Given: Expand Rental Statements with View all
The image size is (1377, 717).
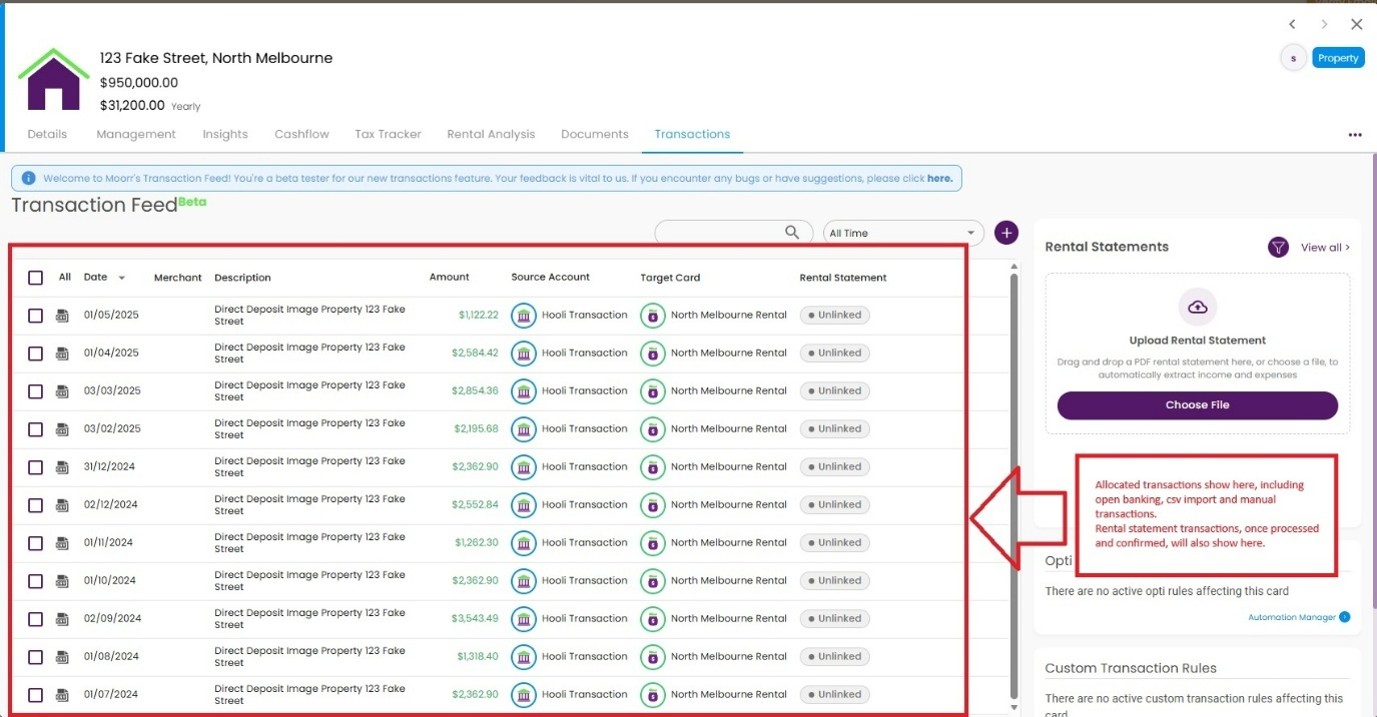Looking at the screenshot, I should click(1325, 247).
